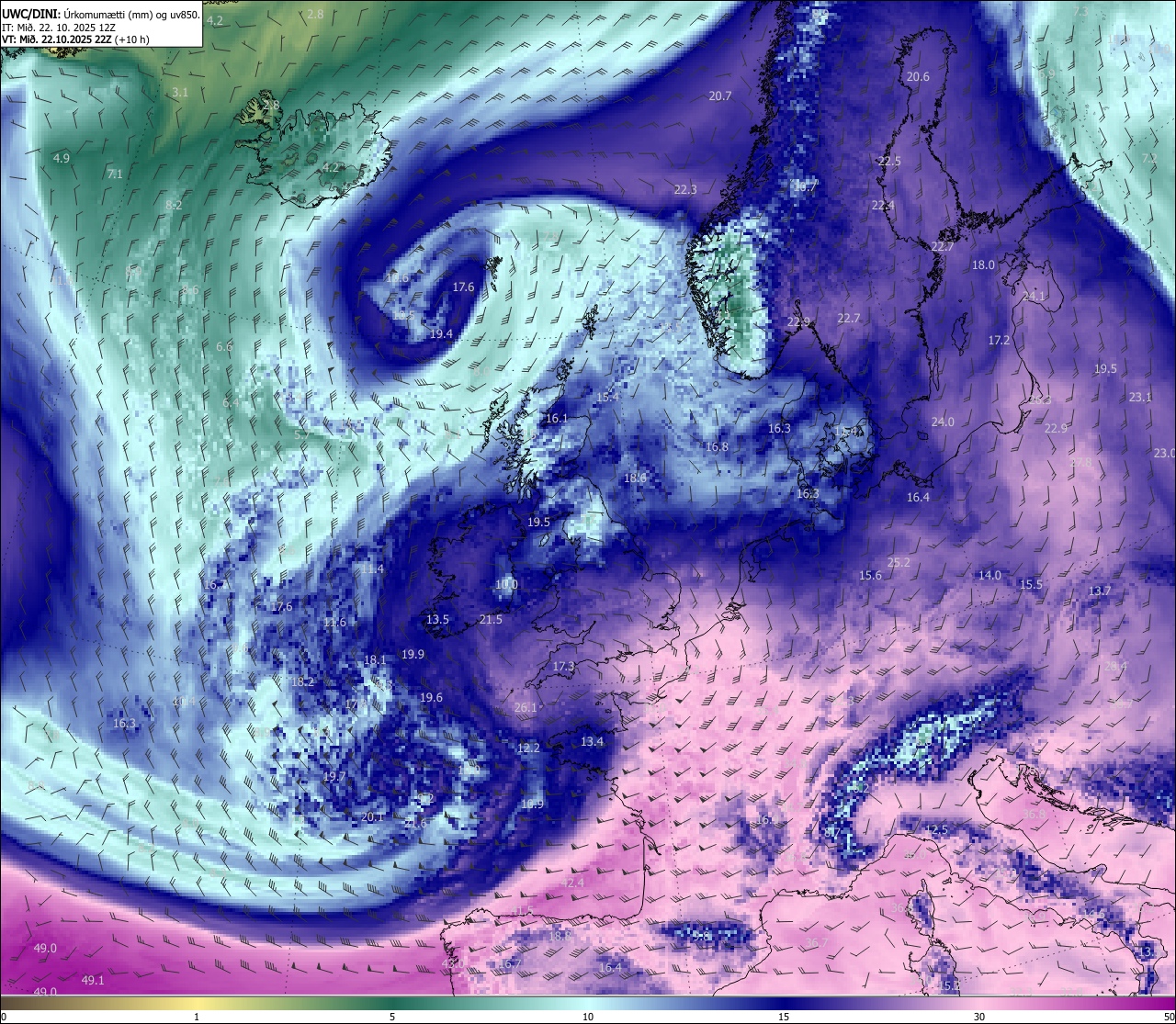1176x1024 pixels.
Task: Click the 11.4 value label
Action: [372, 569]
